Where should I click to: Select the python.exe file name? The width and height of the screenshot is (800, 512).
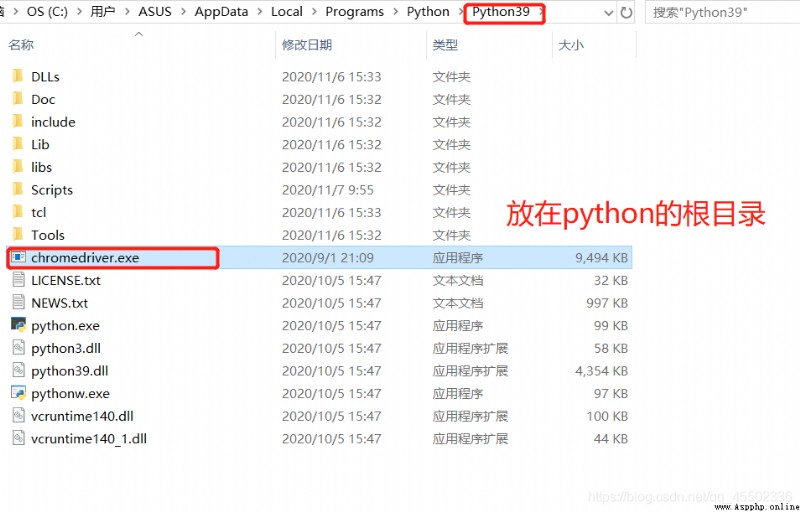point(65,325)
